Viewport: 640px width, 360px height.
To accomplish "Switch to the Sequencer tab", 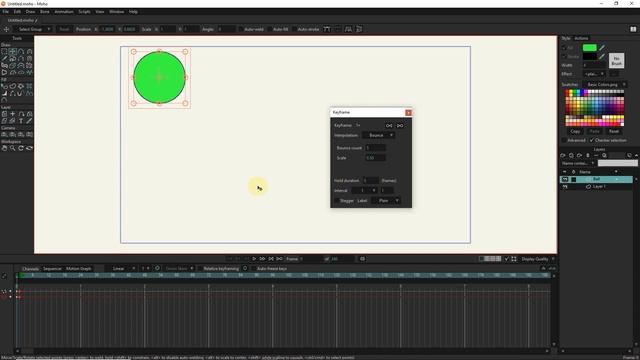I will pyautogui.click(x=52, y=269).
